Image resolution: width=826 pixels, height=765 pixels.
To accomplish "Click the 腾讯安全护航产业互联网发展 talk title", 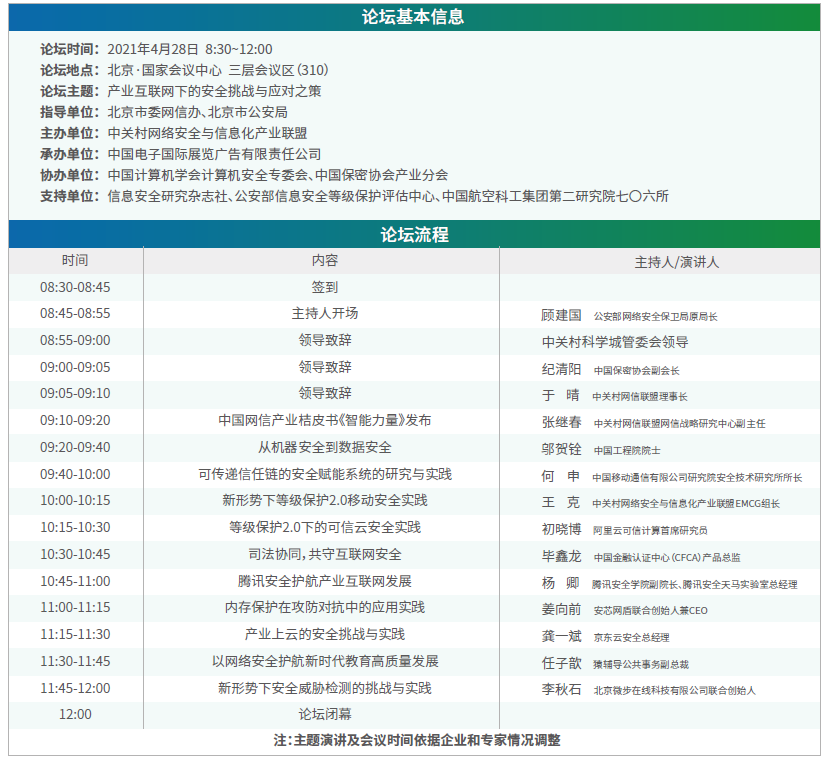I will tap(324, 581).
